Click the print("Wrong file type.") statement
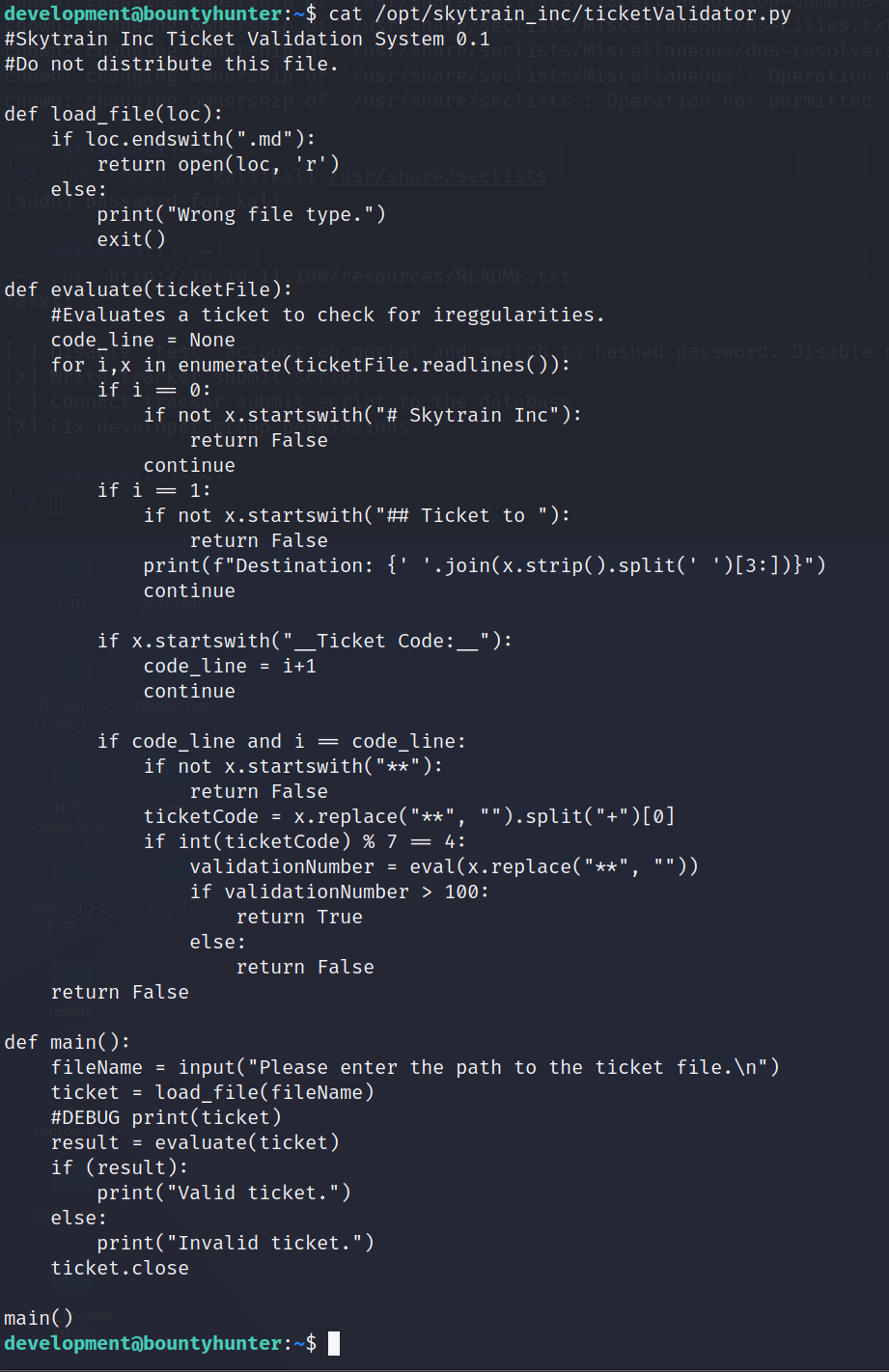Screen dimensions: 889x1372 click(240, 214)
